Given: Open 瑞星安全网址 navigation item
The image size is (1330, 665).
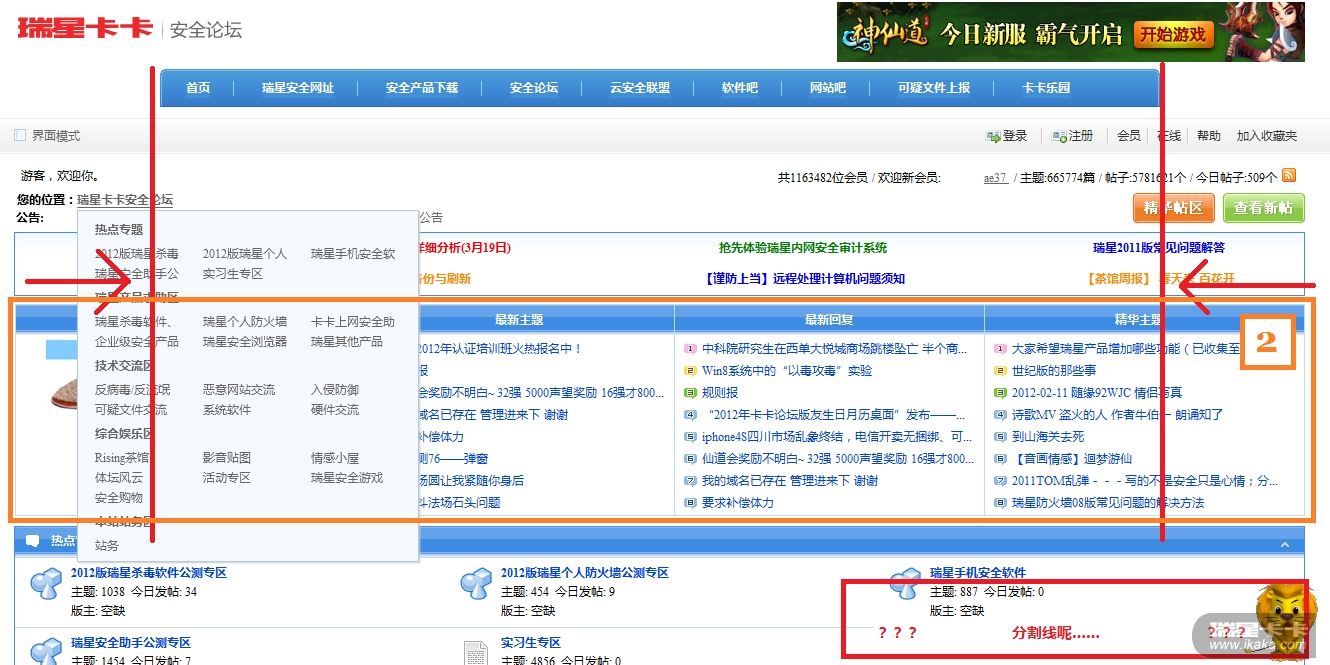Looking at the screenshot, I should 298,88.
